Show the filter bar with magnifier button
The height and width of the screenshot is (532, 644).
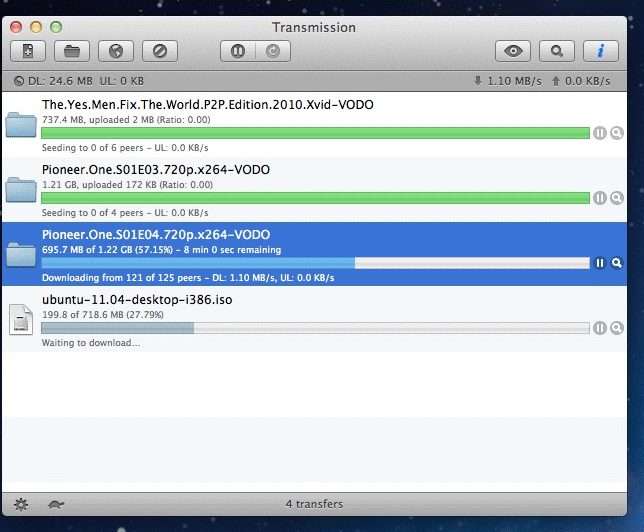tap(557, 51)
